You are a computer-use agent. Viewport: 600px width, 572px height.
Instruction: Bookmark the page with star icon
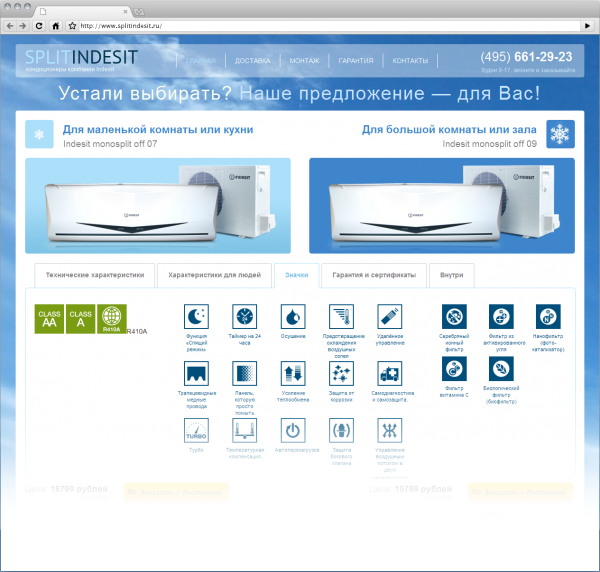tap(72, 26)
